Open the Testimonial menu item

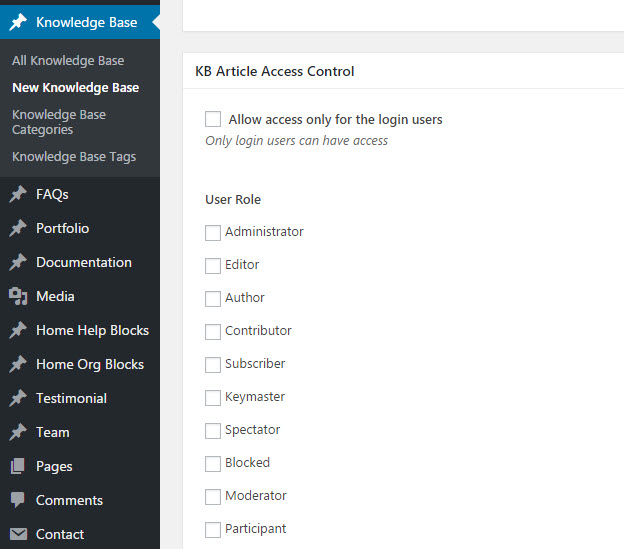click(x=71, y=399)
